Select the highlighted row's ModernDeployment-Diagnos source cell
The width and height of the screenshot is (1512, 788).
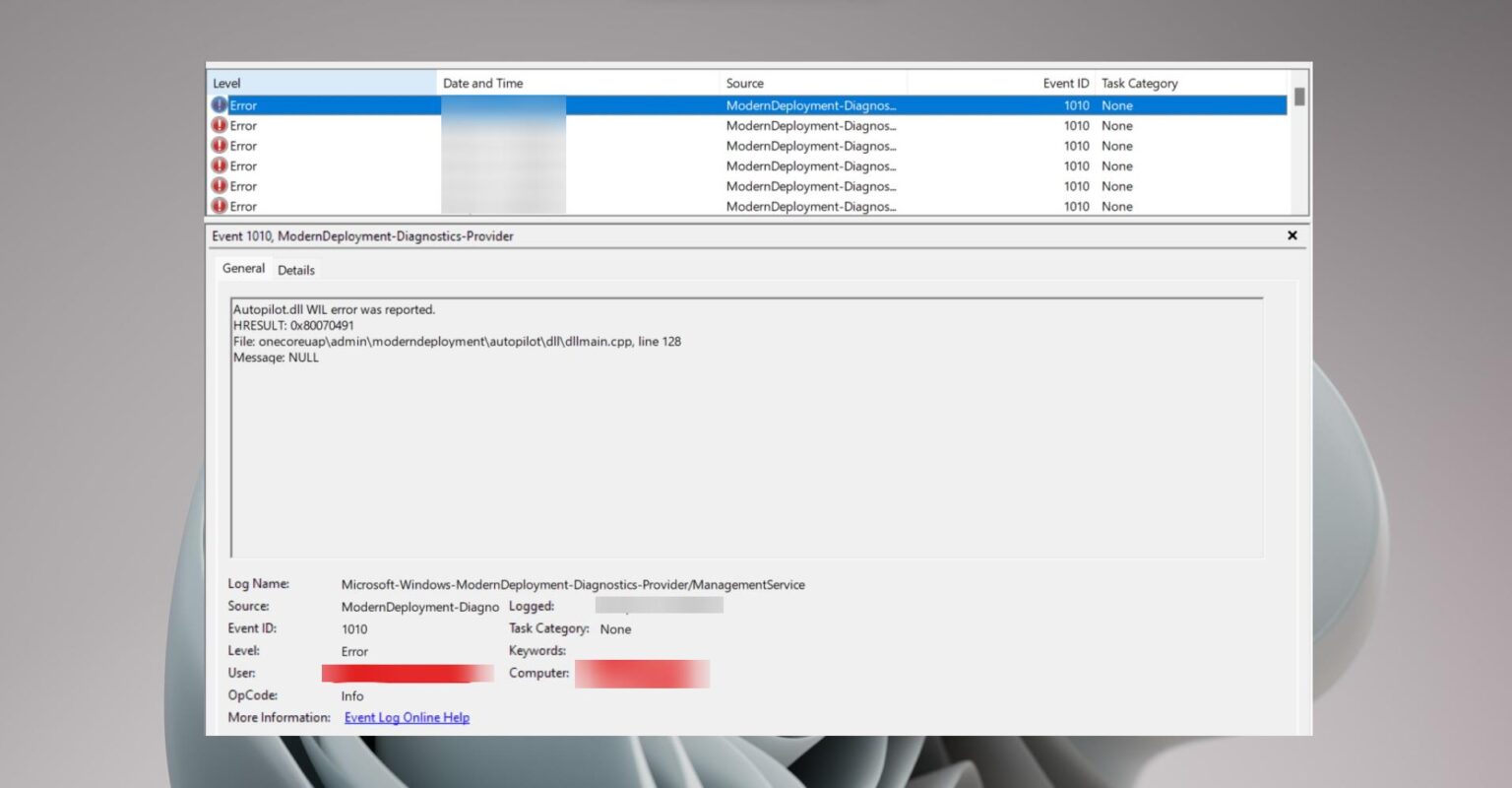point(811,105)
